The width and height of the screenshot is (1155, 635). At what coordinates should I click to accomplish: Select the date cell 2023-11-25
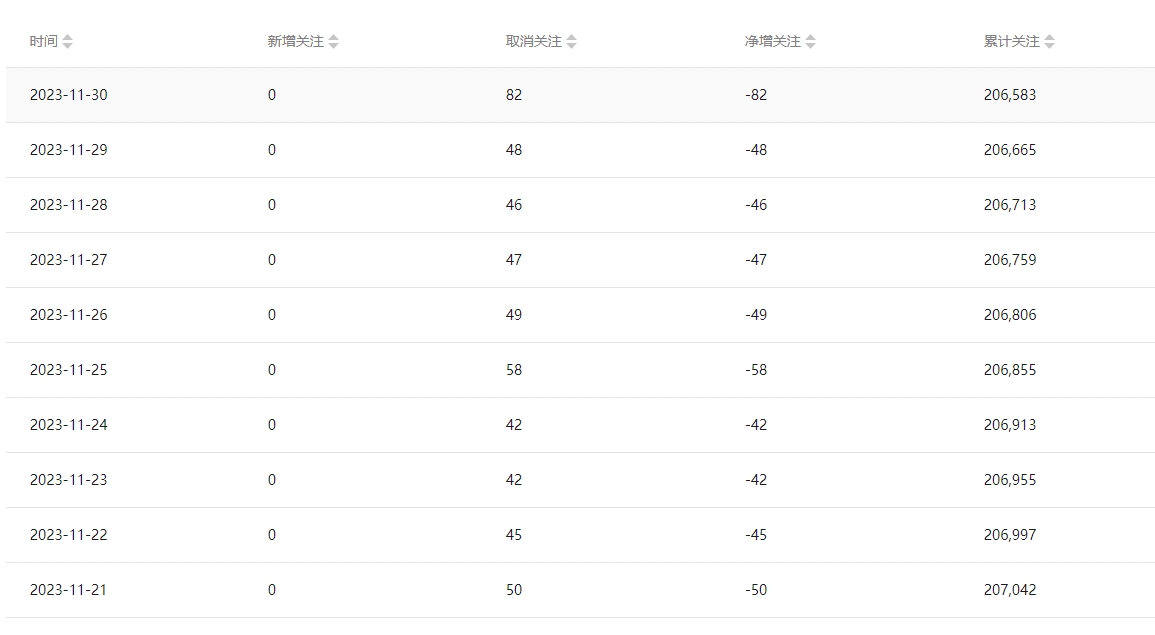(x=69, y=370)
